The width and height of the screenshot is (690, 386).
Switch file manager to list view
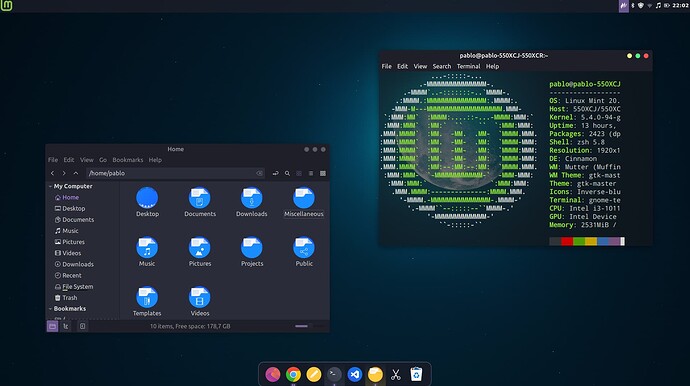(x=311, y=173)
